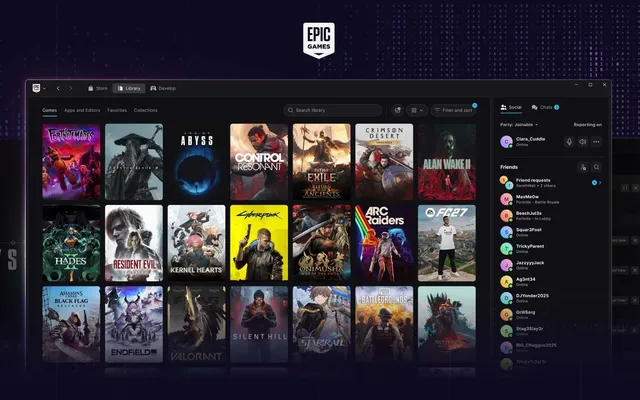Click Clara_Cuddle's avatar

coord(507,142)
